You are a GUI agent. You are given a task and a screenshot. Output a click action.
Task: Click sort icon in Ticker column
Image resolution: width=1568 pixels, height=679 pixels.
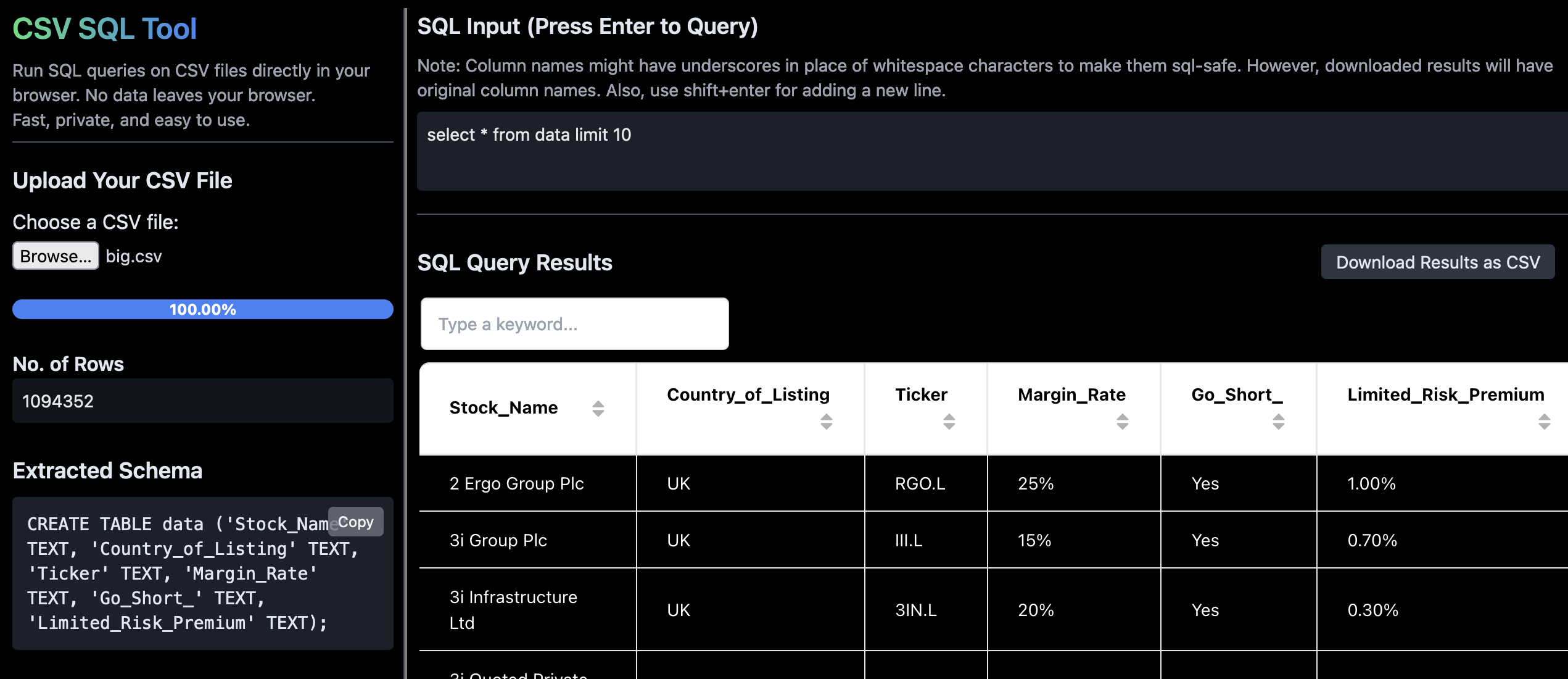point(949,422)
